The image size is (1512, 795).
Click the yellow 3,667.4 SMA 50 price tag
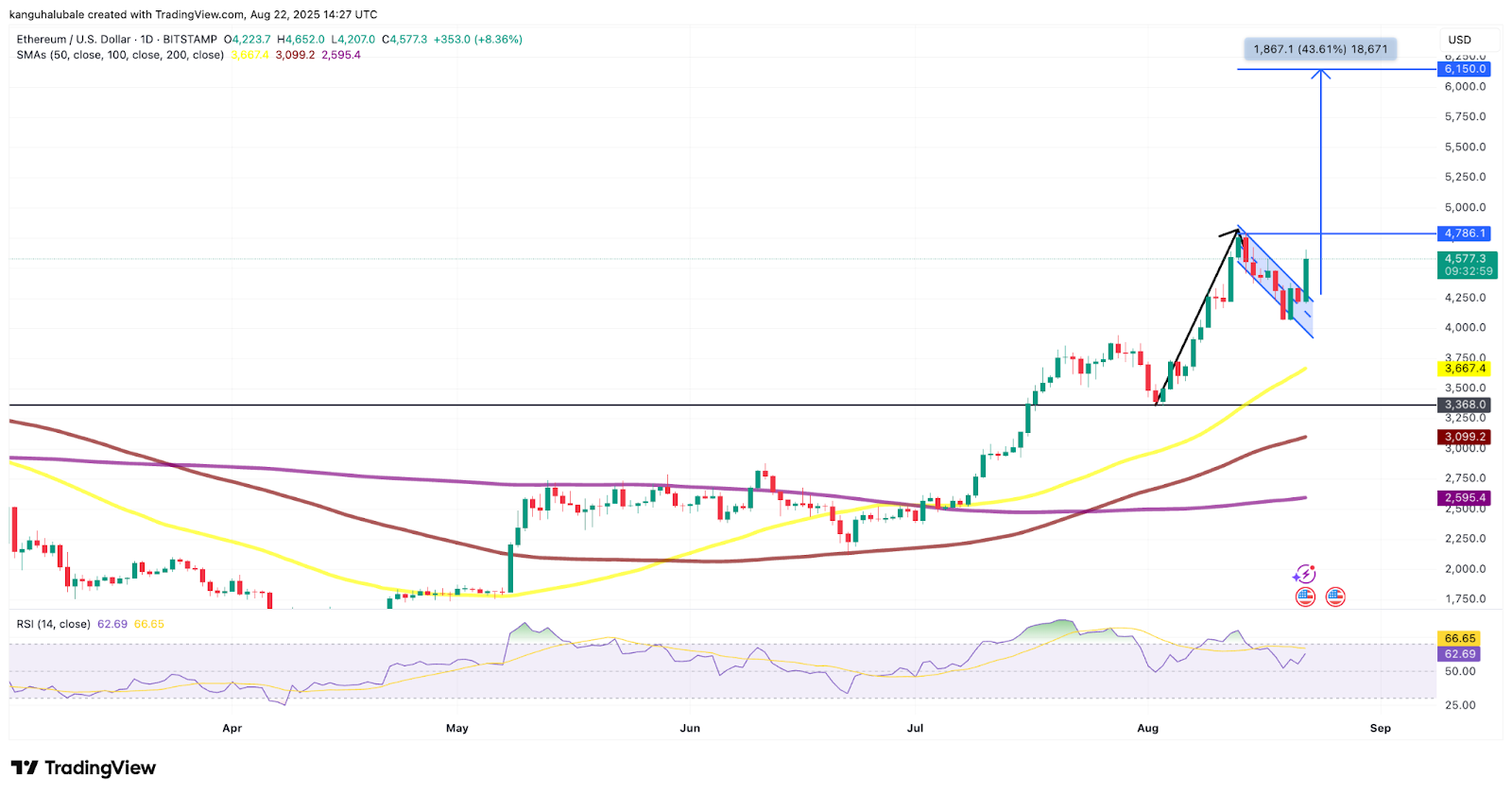pos(1464,369)
